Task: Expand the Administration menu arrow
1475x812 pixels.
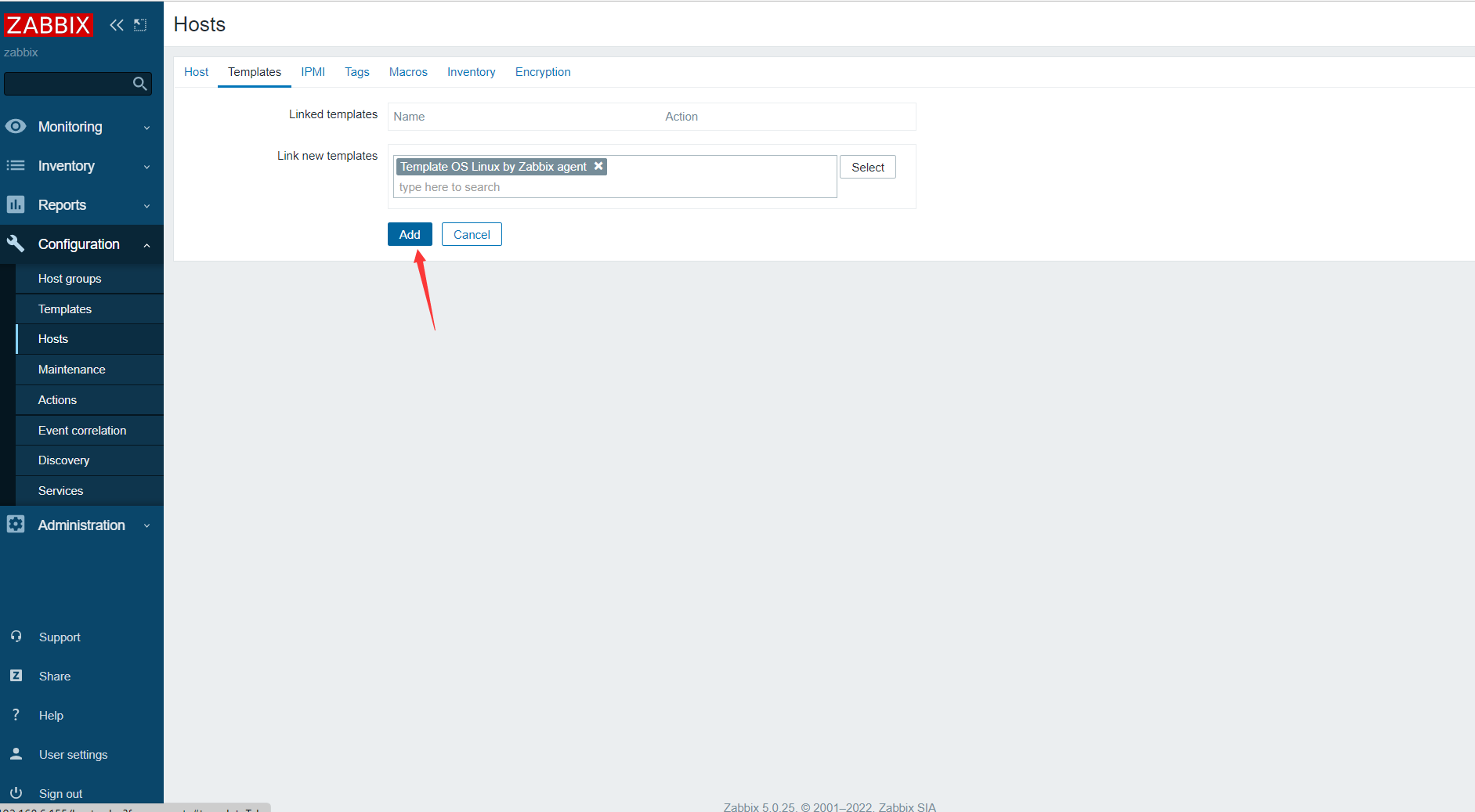Action: point(146,526)
